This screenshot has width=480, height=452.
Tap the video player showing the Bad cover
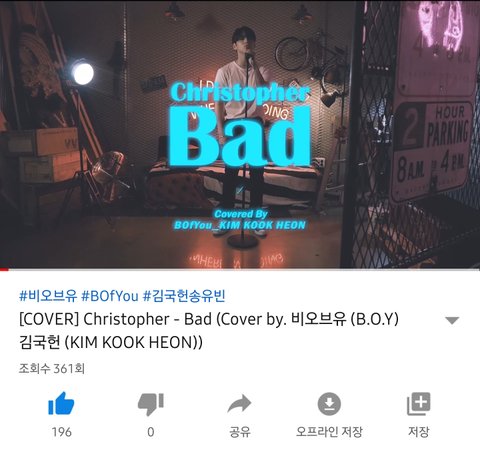tap(240, 134)
